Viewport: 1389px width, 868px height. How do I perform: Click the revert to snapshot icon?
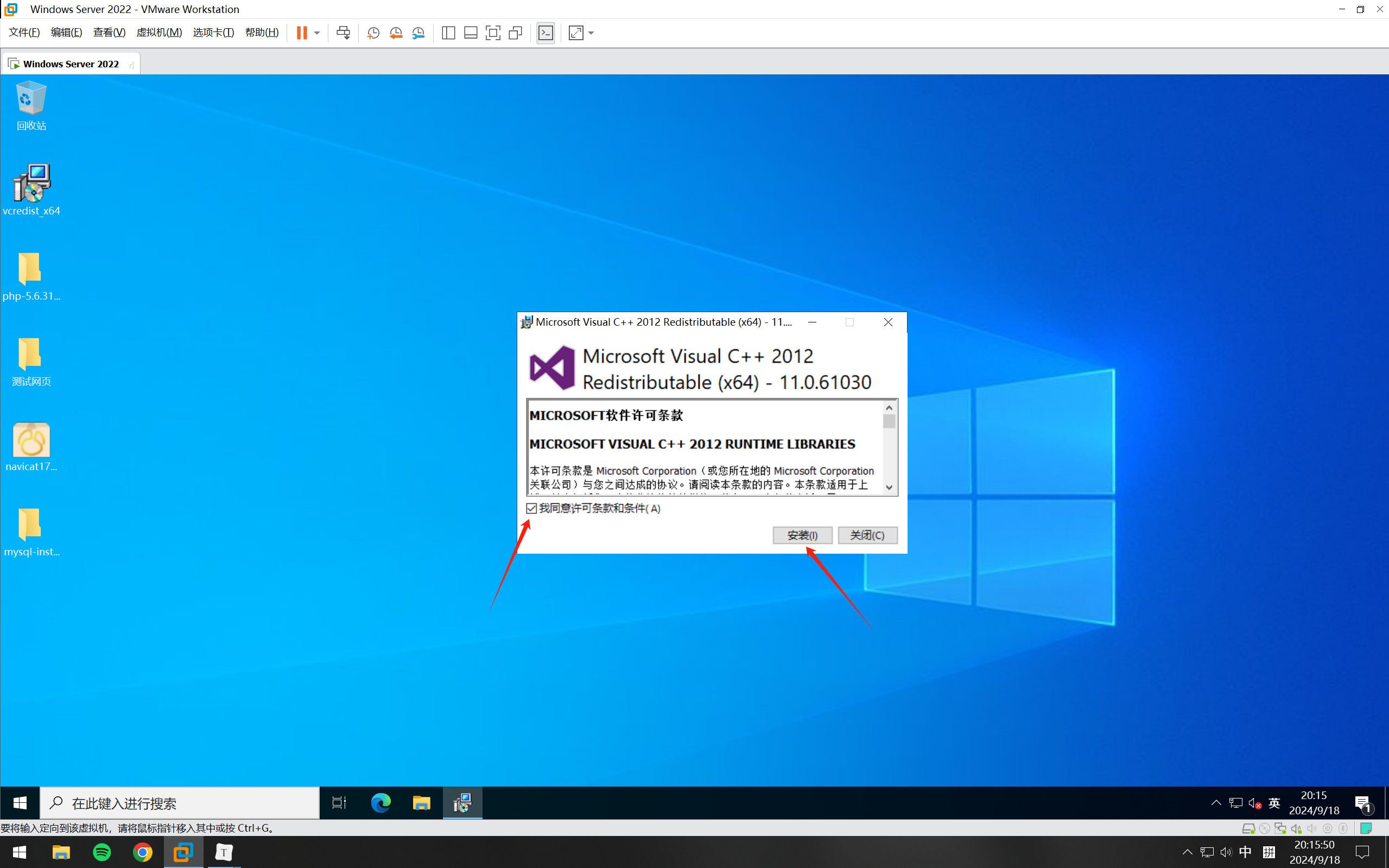[x=396, y=33]
